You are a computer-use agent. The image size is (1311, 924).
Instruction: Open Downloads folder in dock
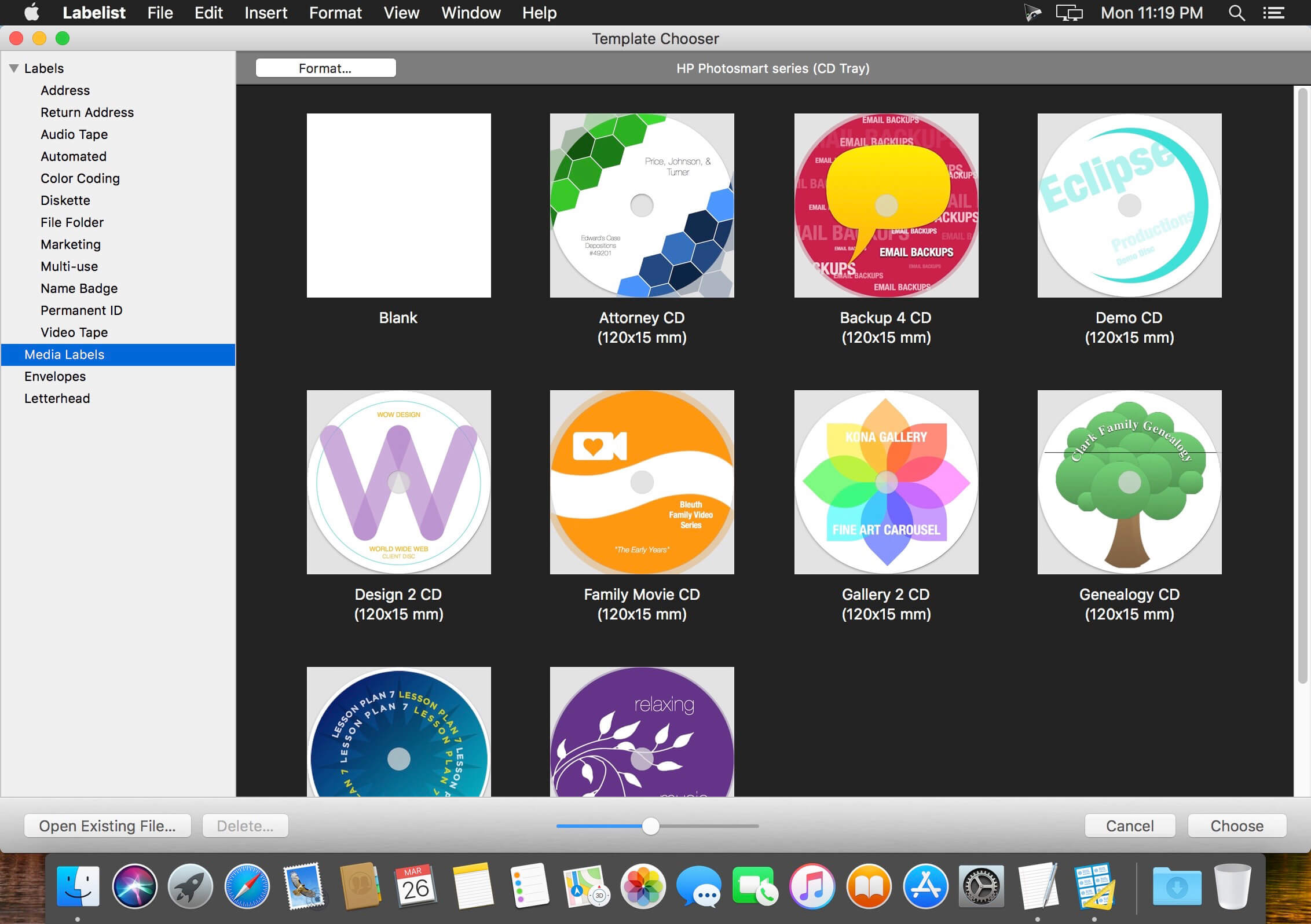tap(1177, 886)
